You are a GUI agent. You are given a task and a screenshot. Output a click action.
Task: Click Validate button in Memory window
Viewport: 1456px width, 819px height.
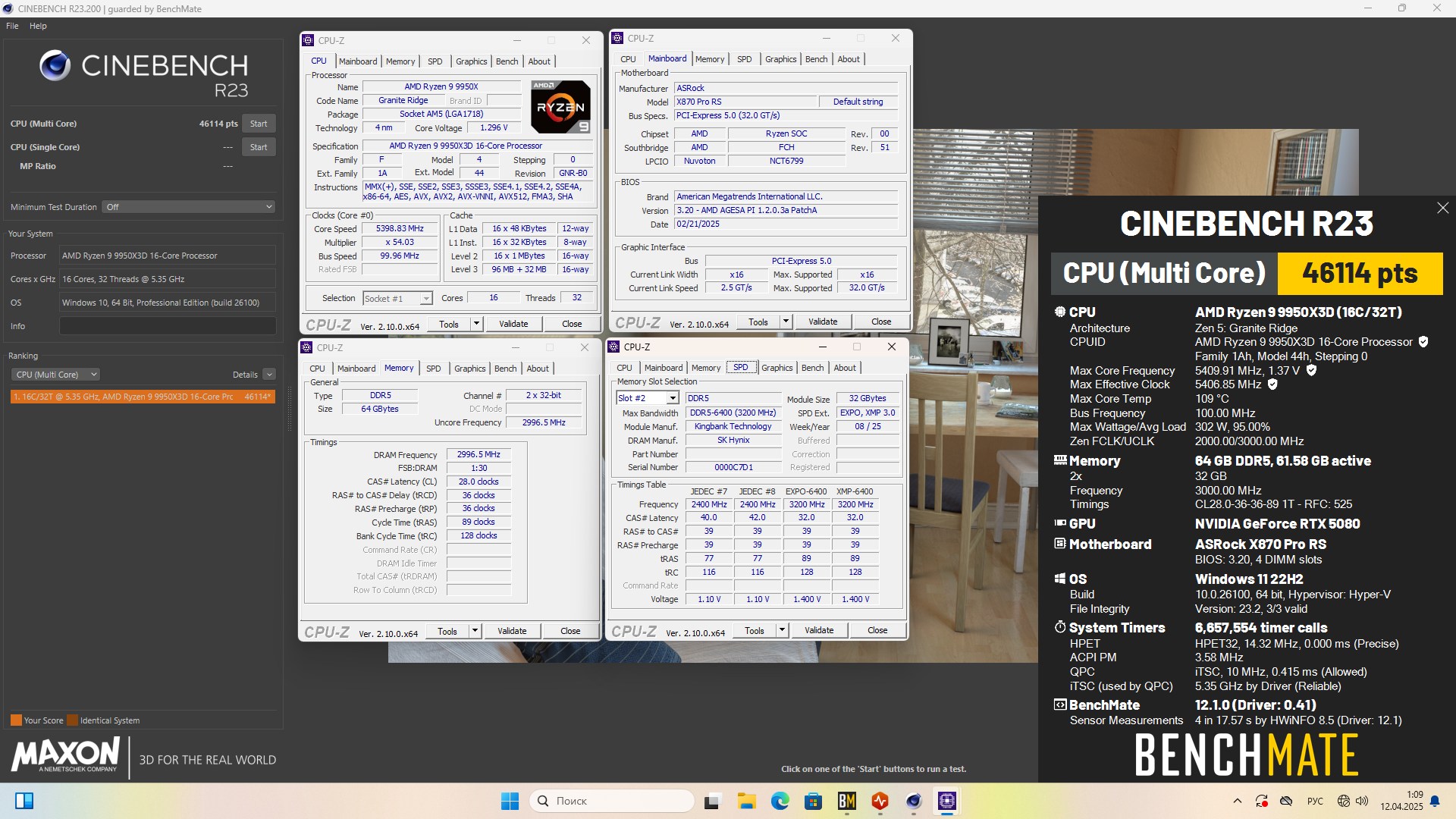512,631
